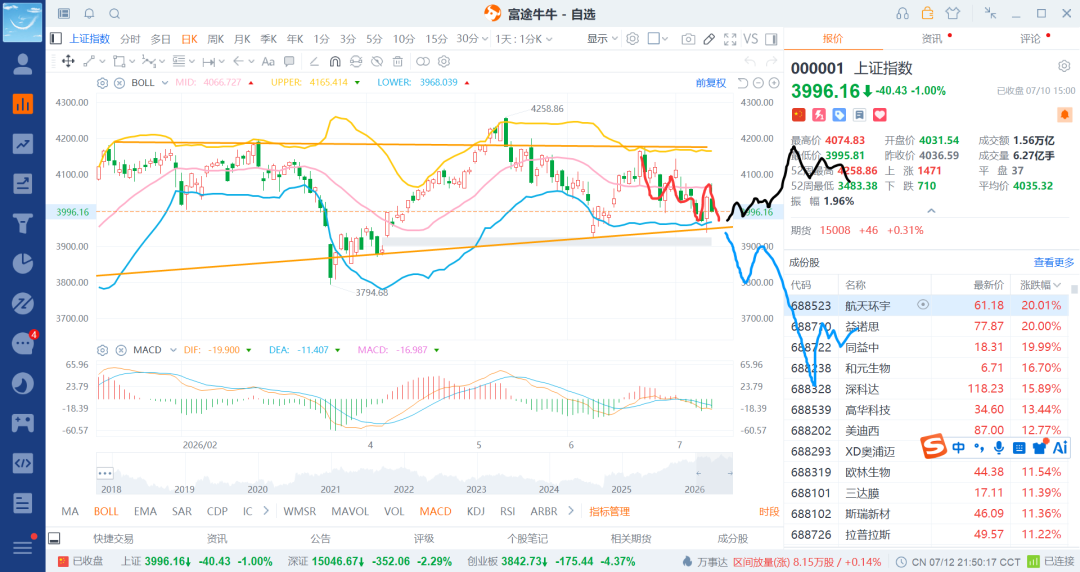
Task: Open the account profile sidebar icon
Action: click(23, 64)
